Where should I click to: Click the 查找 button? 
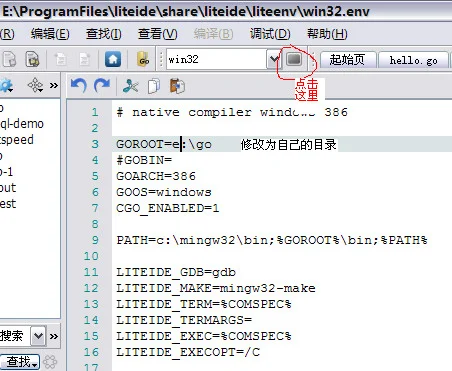(20, 362)
